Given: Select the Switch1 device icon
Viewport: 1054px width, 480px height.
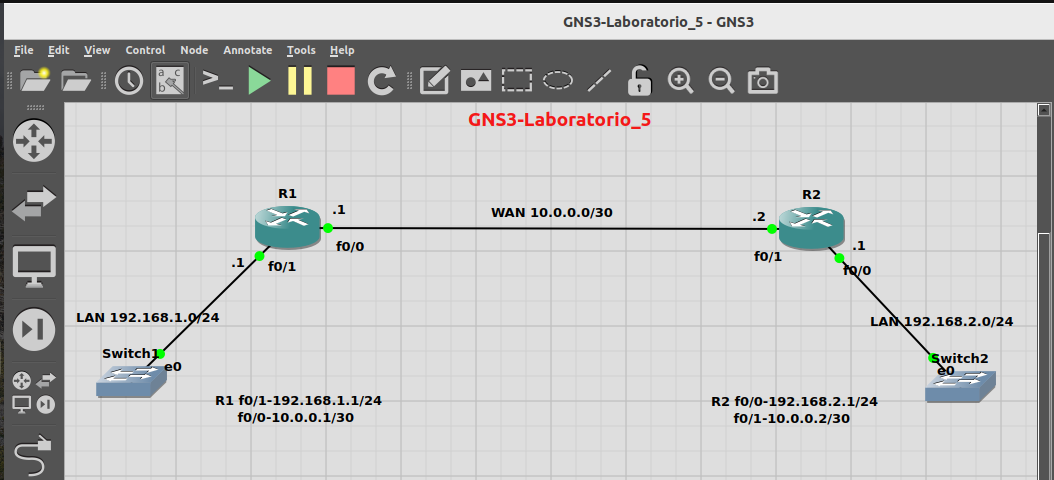Looking at the screenshot, I should point(131,383).
